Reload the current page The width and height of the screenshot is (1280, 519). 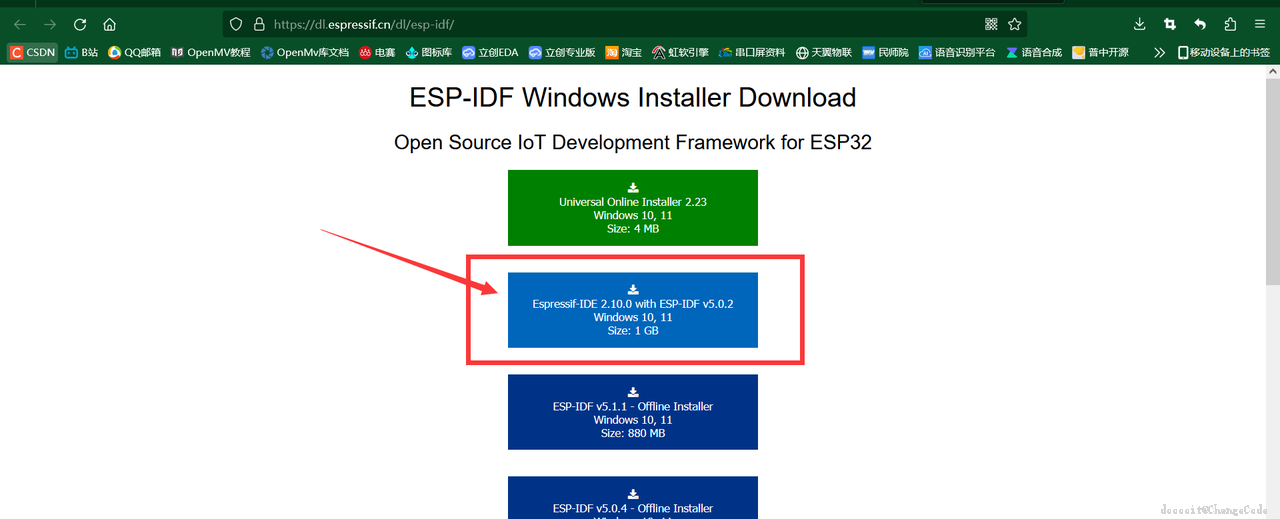pos(80,24)
